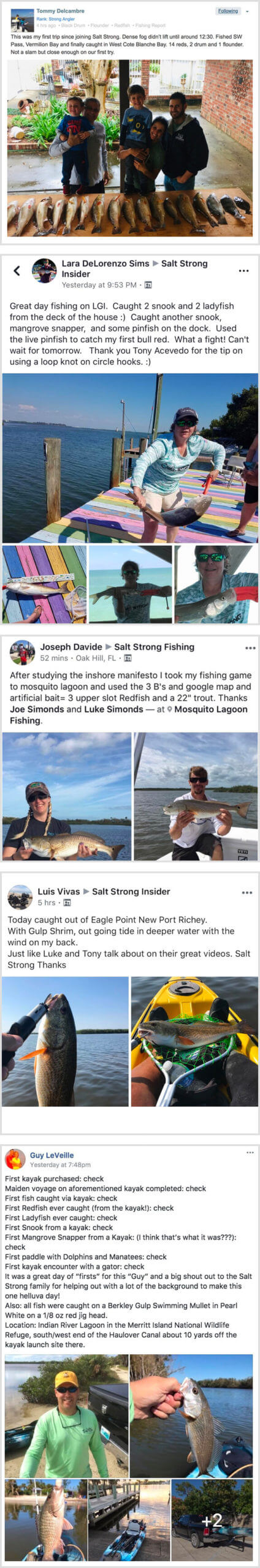Expand dropdown arrow beside Following button

click(247, 12)
